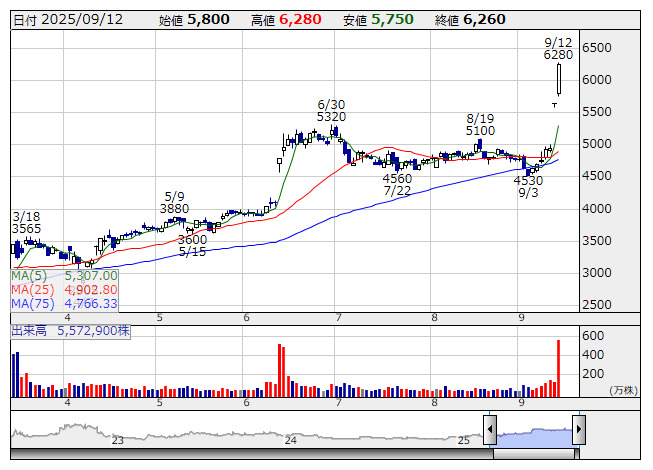Click year 25 marker in overview timeline
This screenshot has height=470, width=653.
coord(463,440)
